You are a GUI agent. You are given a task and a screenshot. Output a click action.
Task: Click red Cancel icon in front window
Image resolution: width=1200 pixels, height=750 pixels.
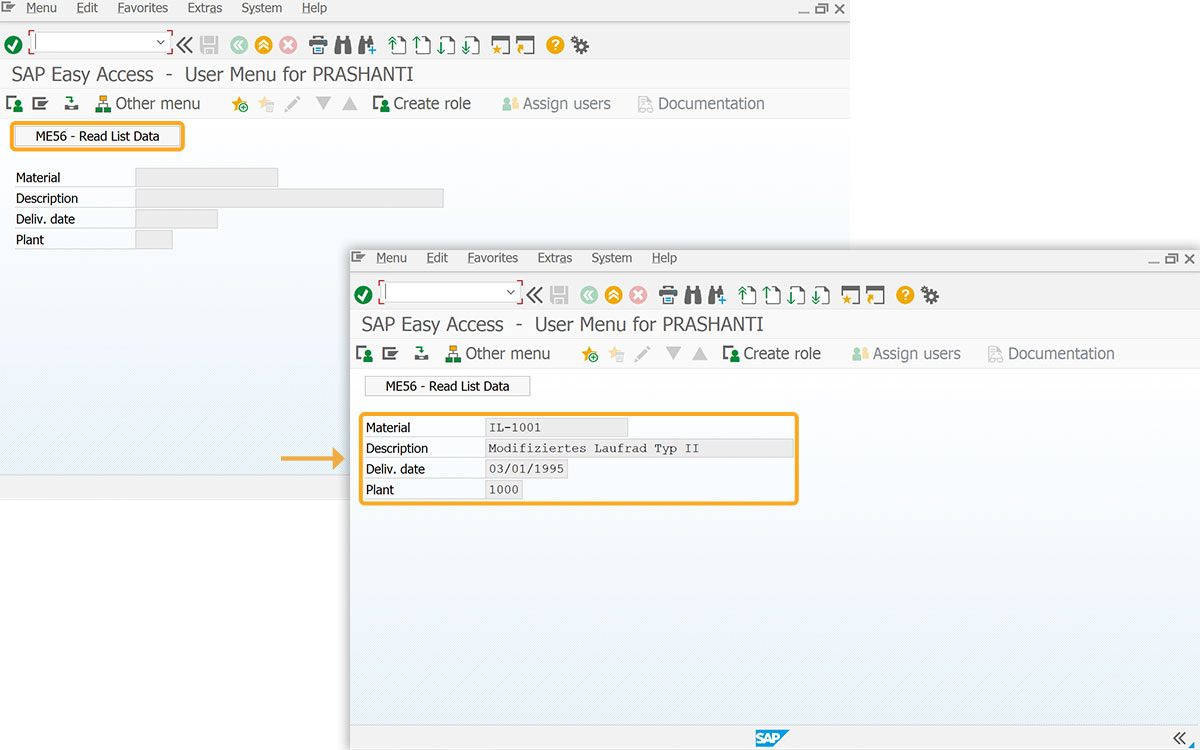coord(638,295)
